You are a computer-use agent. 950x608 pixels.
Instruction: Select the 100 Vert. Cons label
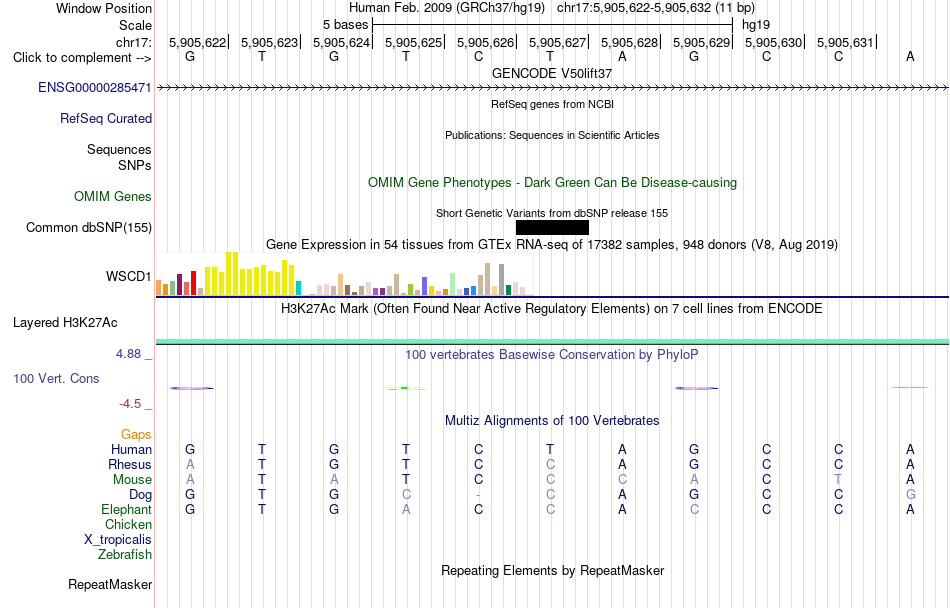tap(56, 378)
